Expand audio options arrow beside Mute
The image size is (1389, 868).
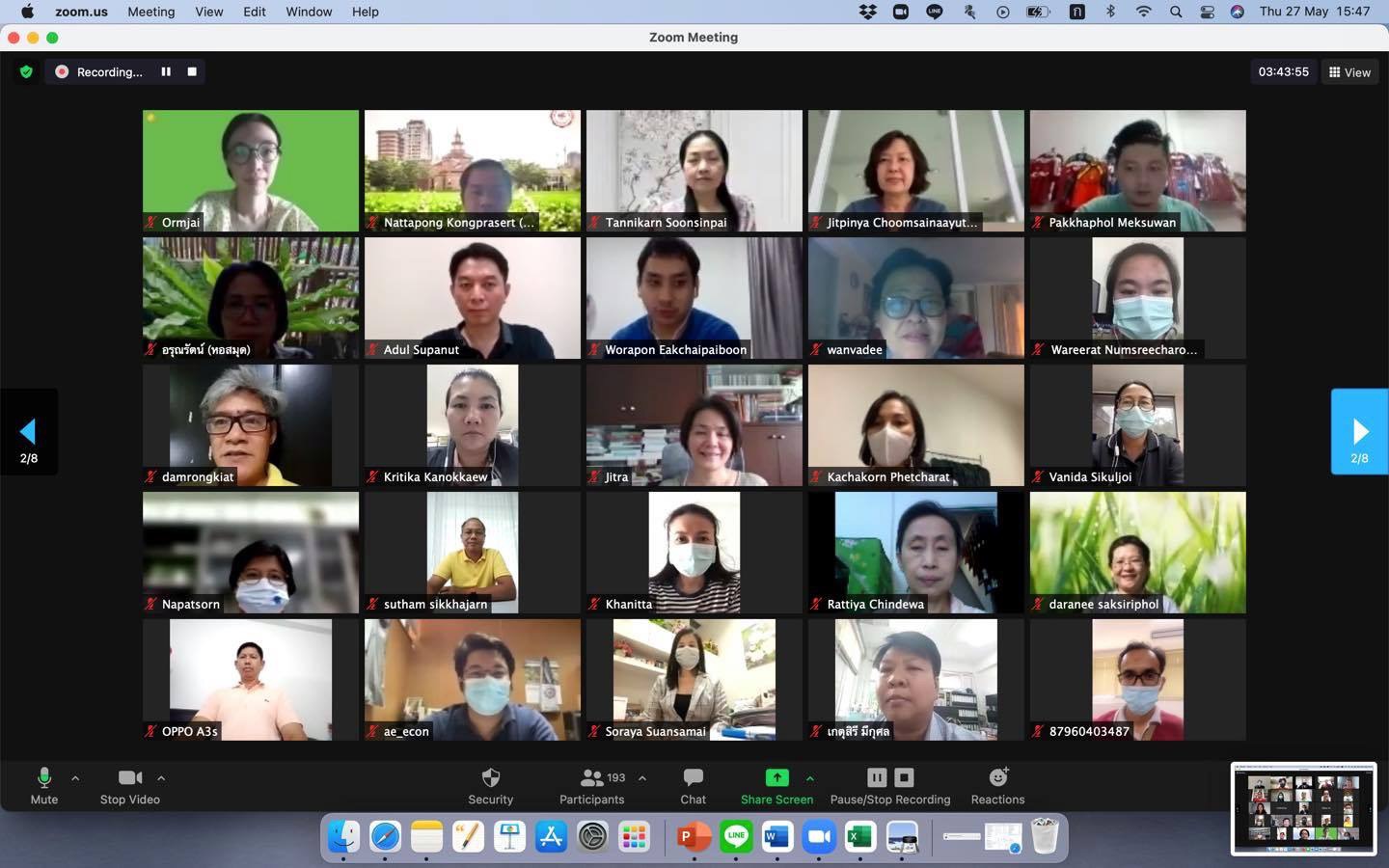75,777
